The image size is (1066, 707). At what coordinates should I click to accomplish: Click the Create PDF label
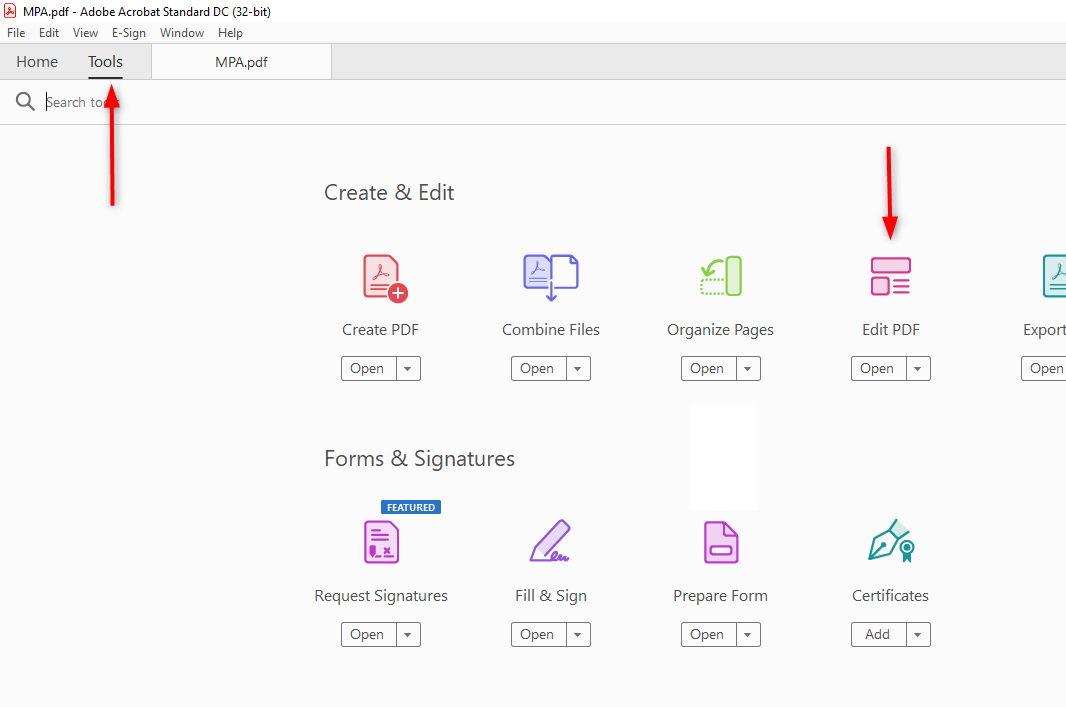point(381,330)
